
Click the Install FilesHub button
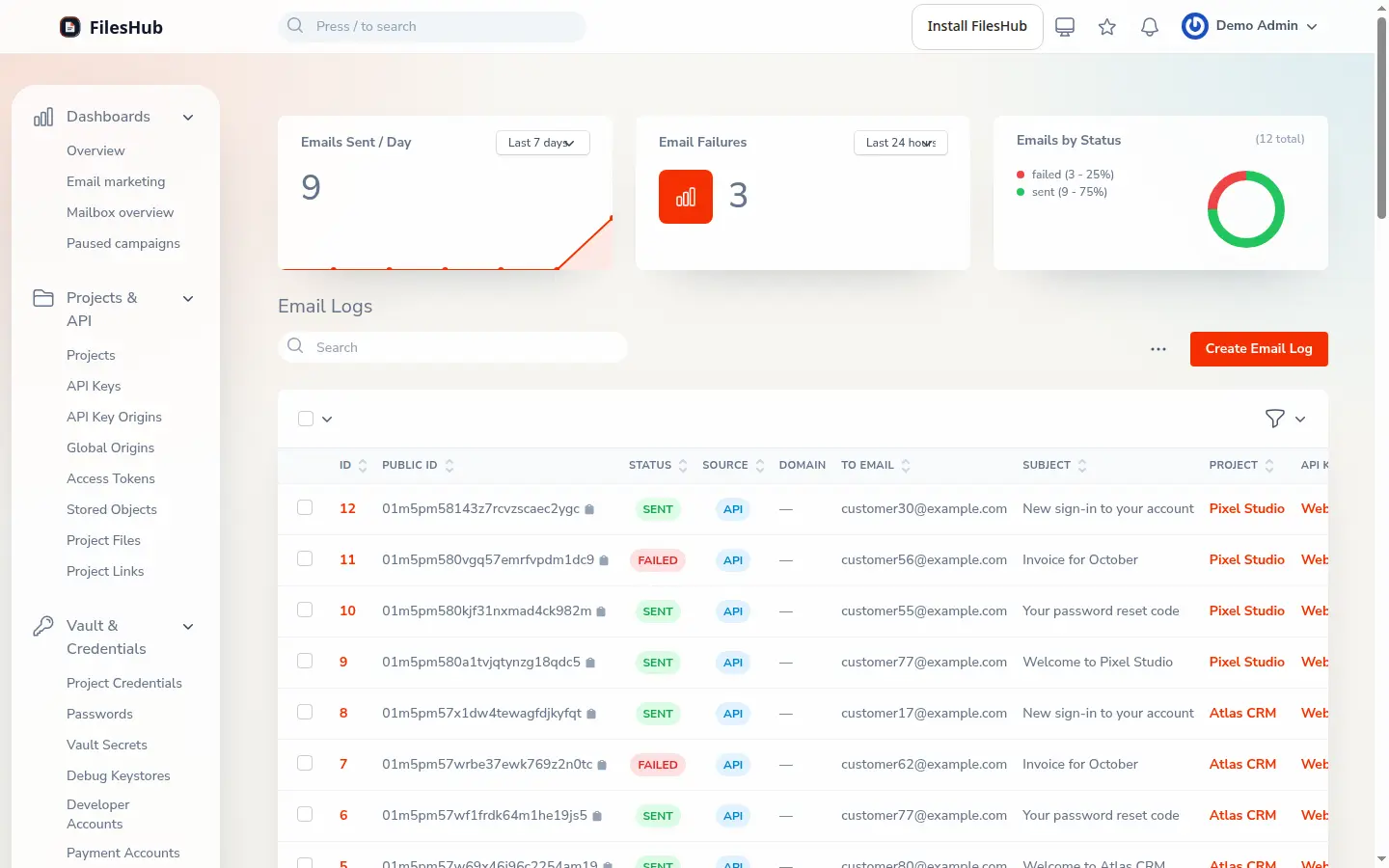[977, 27]
